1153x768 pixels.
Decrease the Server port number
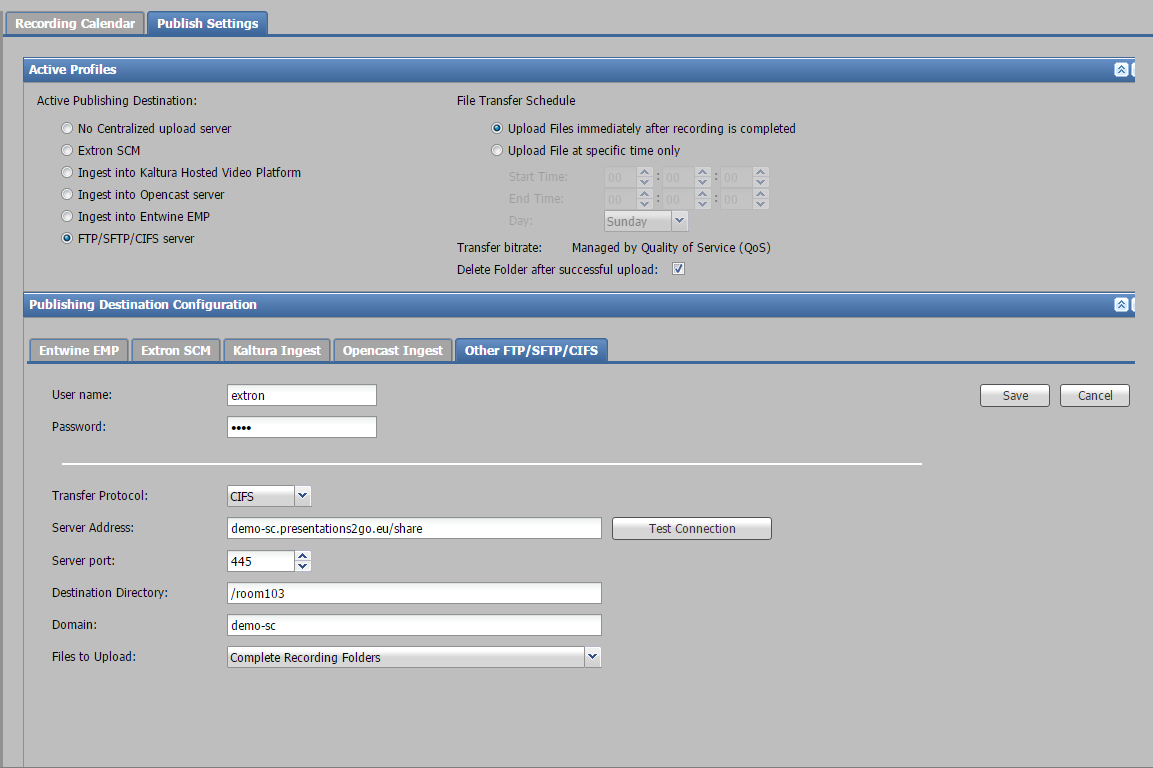pyautogui.click(x=303, y=566)
